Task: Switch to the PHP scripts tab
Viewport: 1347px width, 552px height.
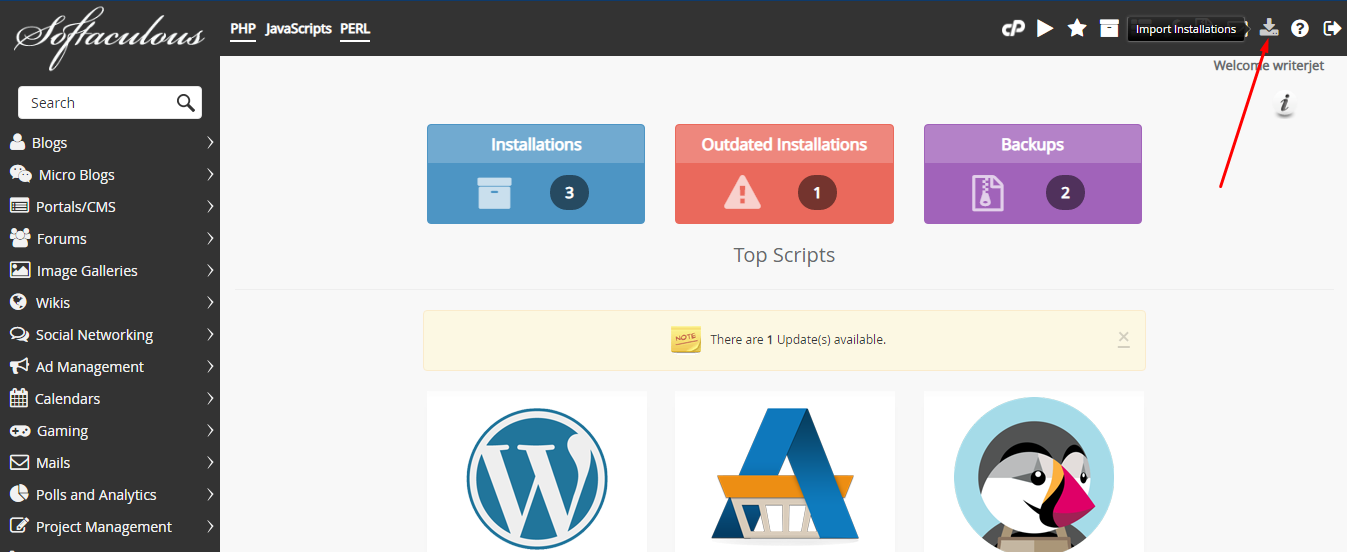Action: 243,29
